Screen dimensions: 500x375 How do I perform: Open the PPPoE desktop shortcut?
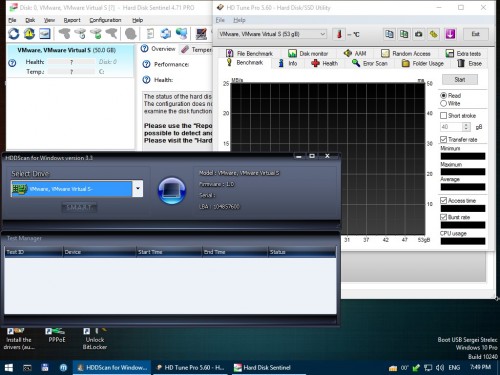[57, 336]
